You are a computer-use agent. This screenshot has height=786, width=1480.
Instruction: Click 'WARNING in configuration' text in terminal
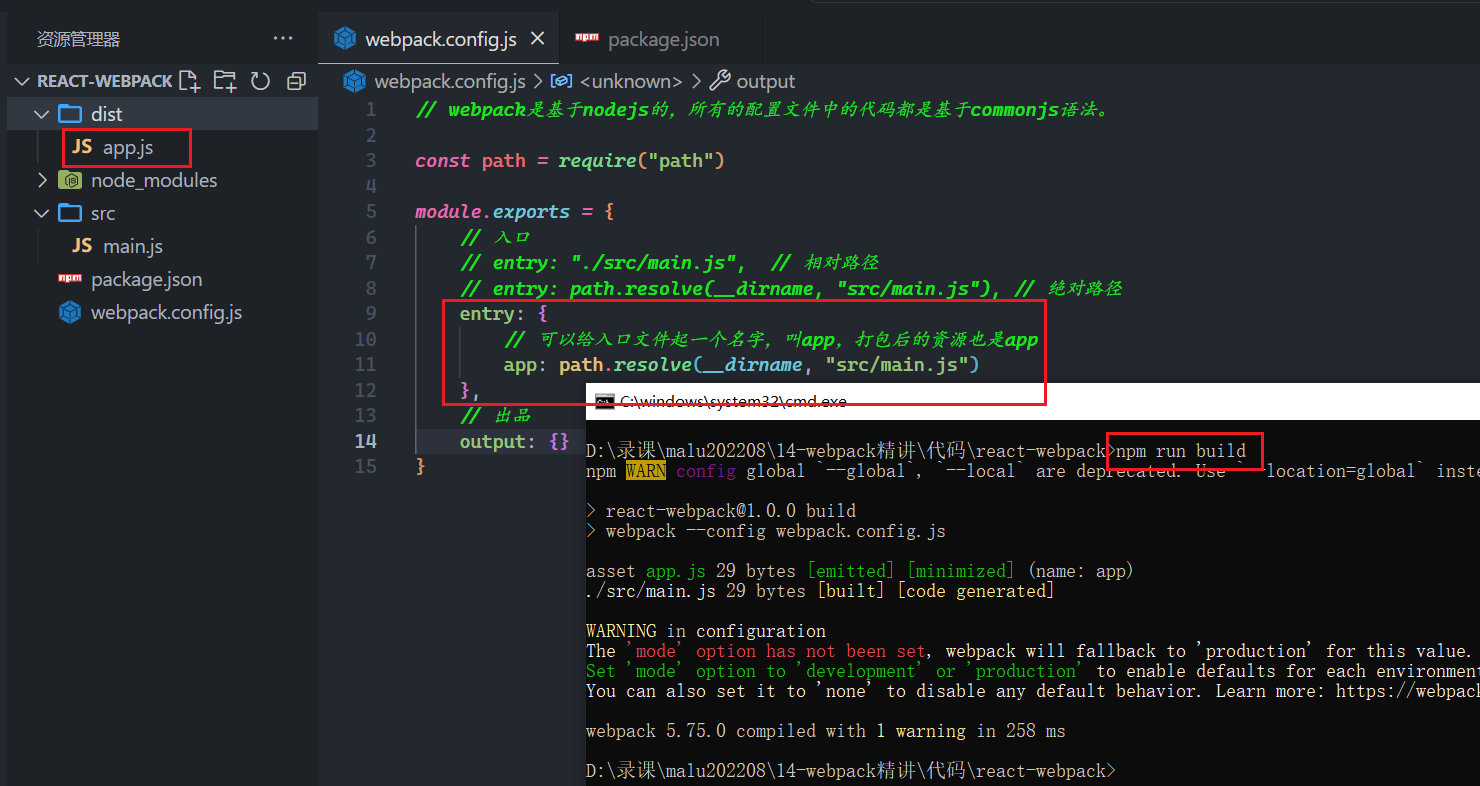click(x=706, y=631)
